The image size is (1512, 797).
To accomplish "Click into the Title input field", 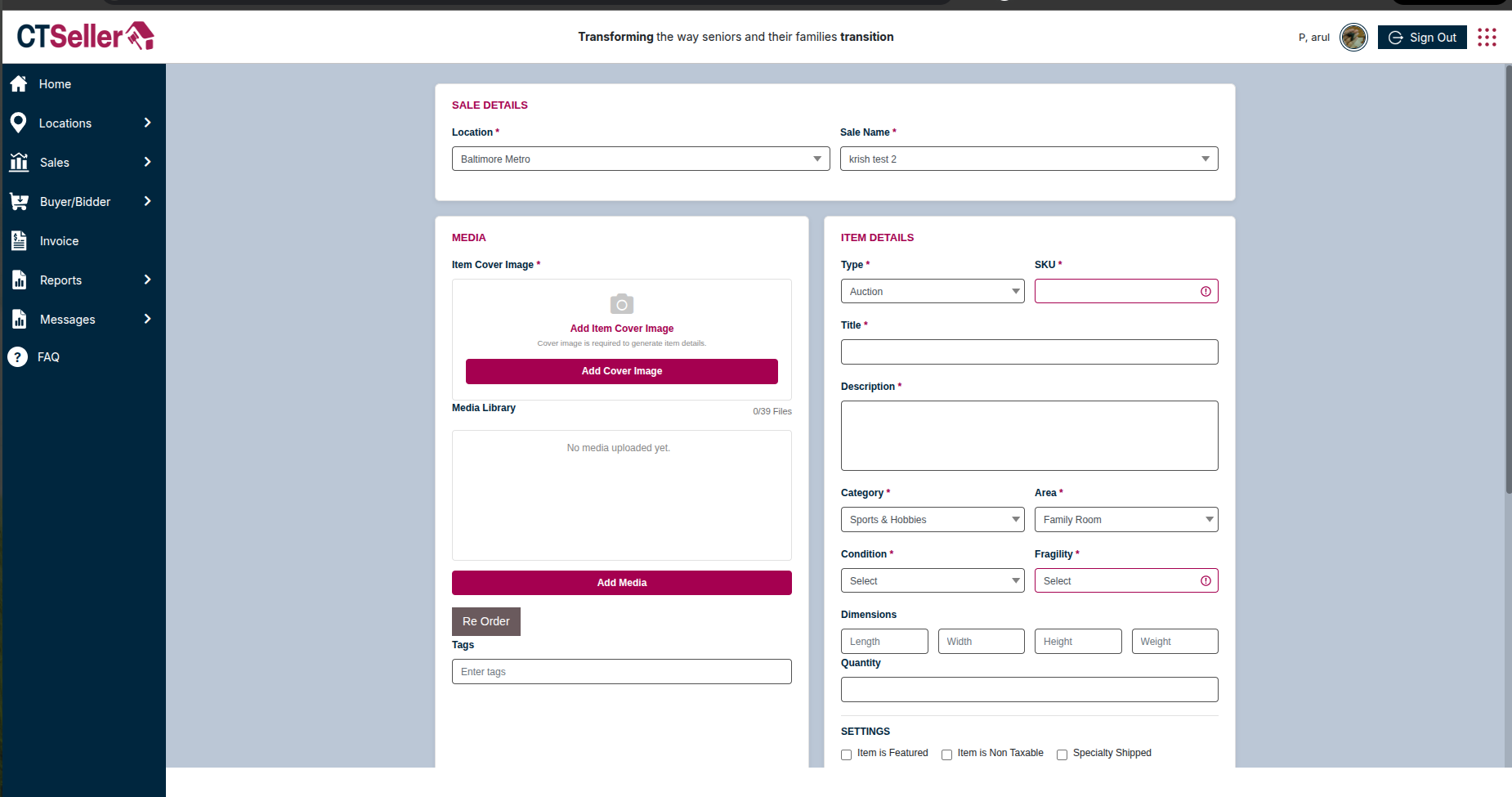I will [1029, 352].
